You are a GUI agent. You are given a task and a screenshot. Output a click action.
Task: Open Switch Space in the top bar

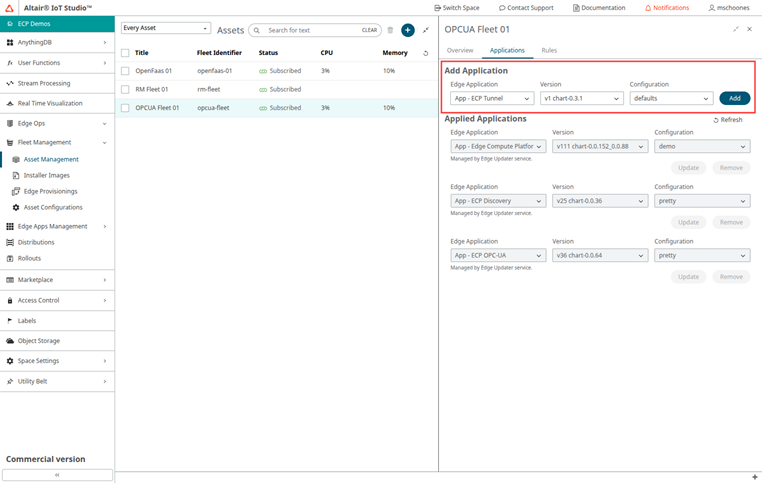tap(457, 7)
